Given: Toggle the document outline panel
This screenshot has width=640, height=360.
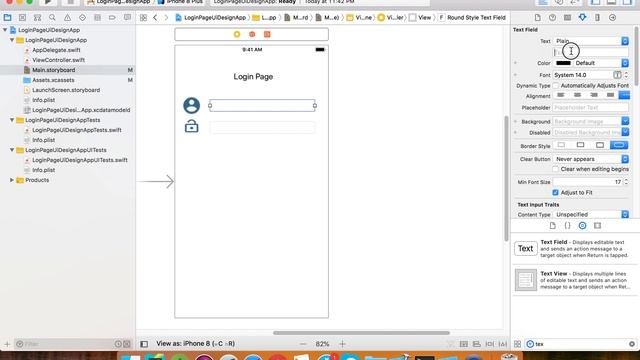Looking at the screenshot, I should 144,344.
